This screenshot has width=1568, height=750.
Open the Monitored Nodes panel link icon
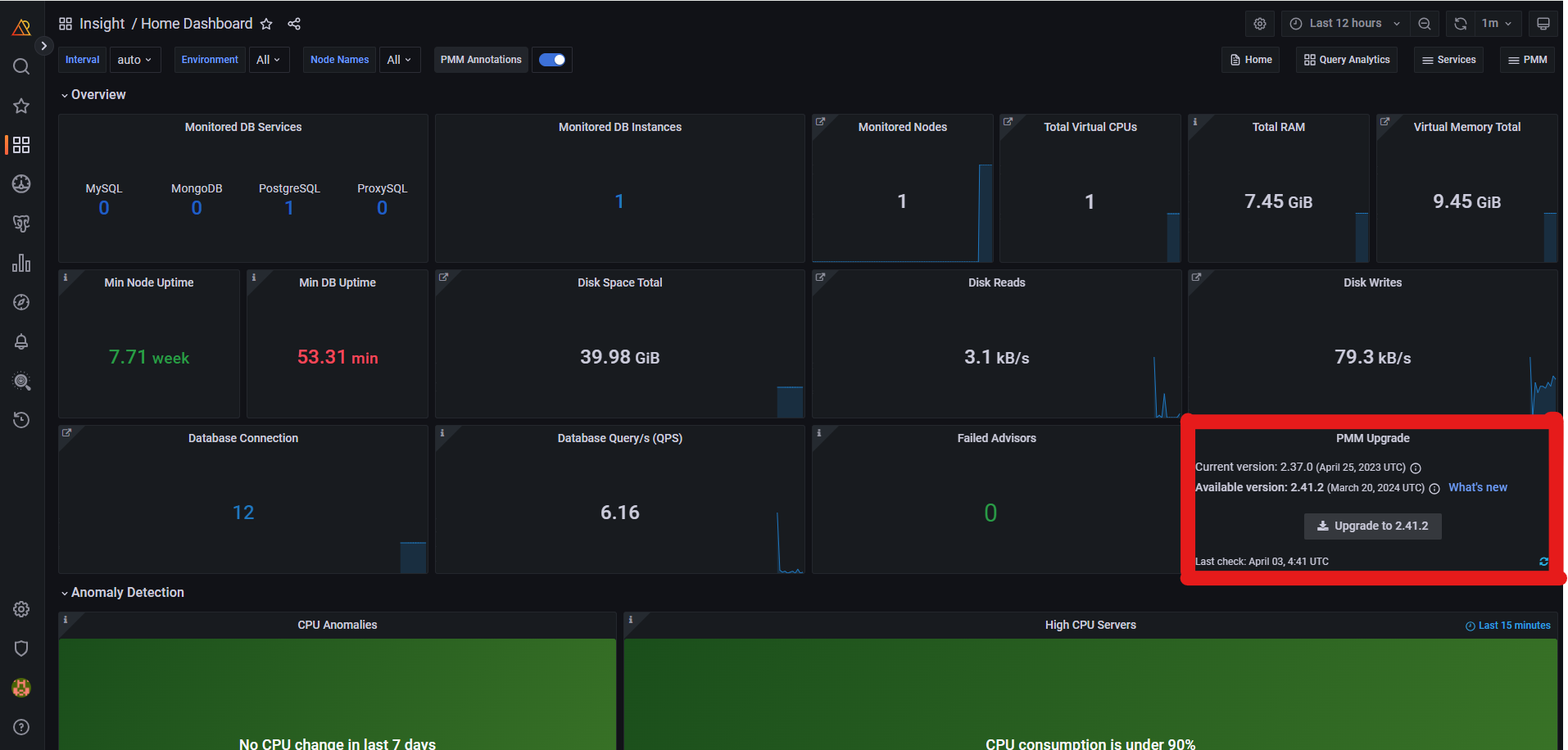pyautogui.click(x=820, y=122)
